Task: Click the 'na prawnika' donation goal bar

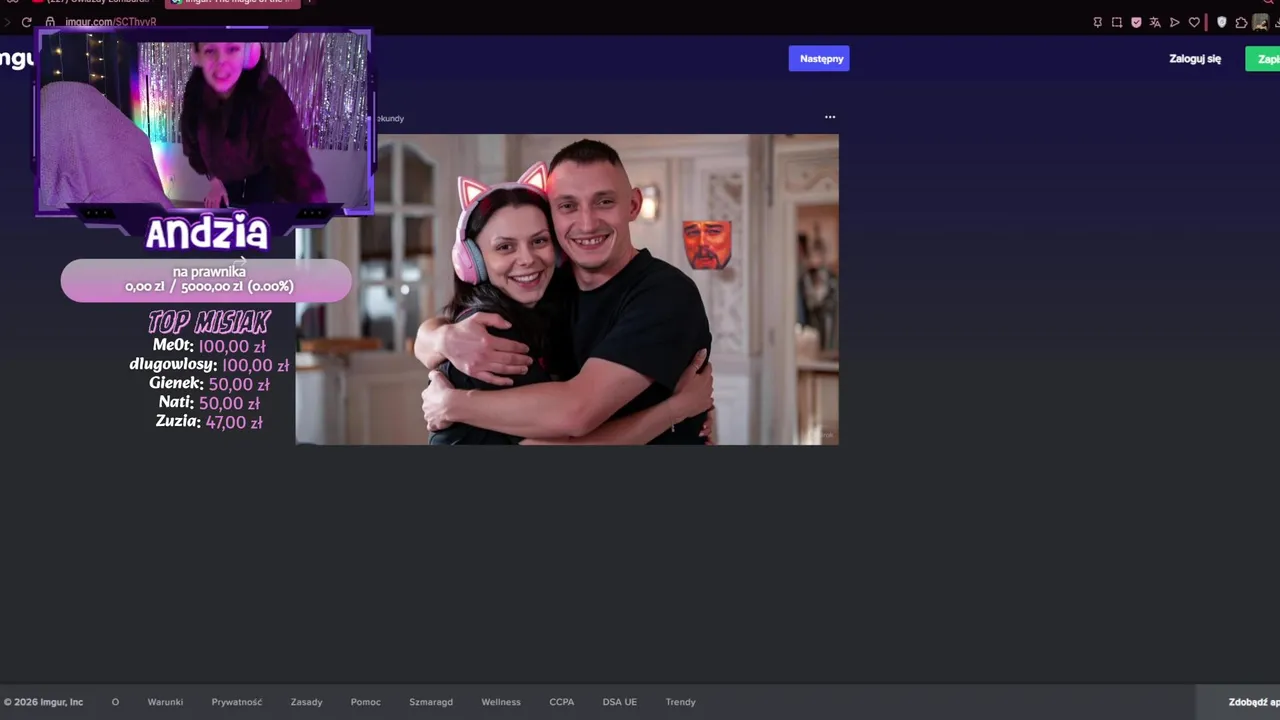Action: tap(206, 280)
